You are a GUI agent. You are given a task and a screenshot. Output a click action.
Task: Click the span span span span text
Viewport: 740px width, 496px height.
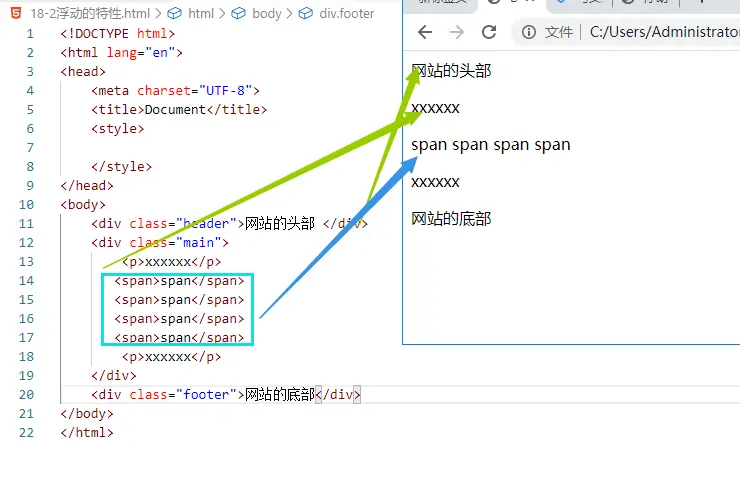point(491,144)
